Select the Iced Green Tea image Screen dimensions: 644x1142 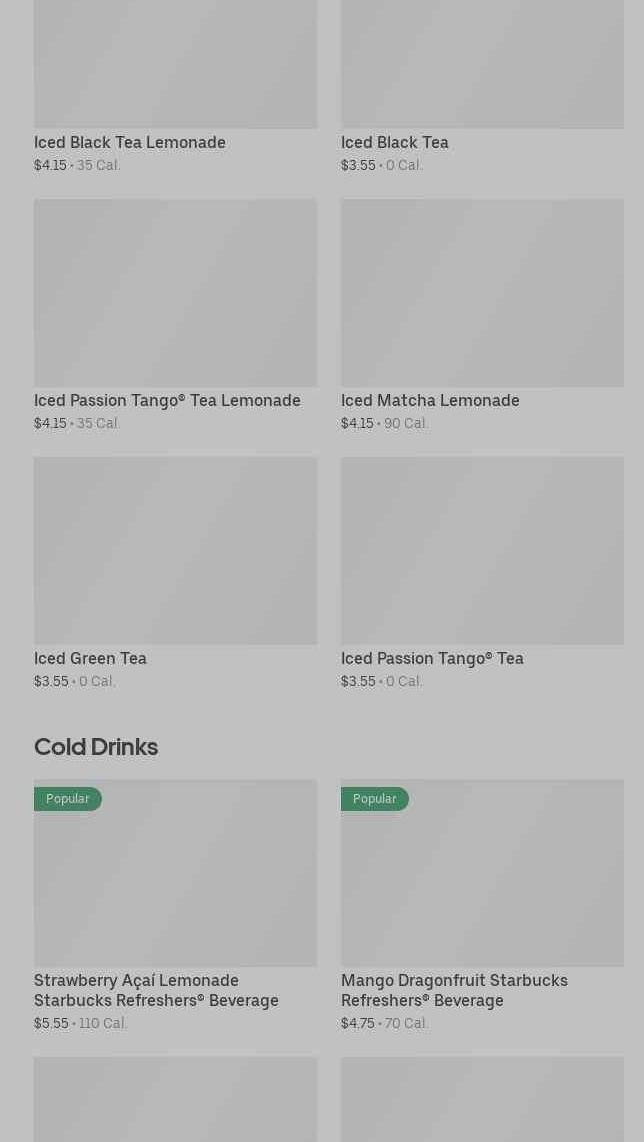tap(176, 551)
